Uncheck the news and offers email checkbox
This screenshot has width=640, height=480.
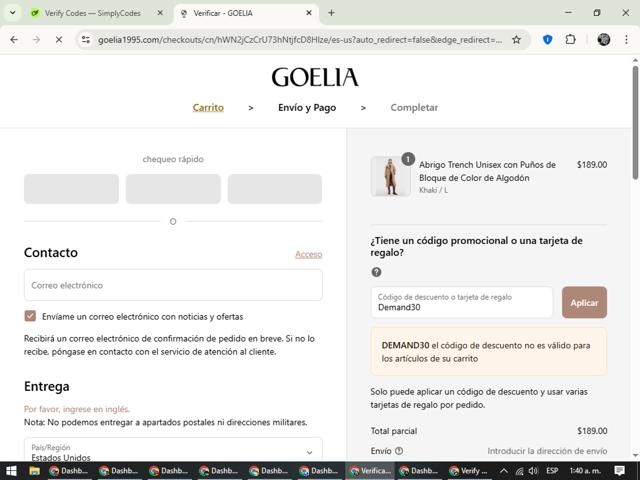(30, 316)
